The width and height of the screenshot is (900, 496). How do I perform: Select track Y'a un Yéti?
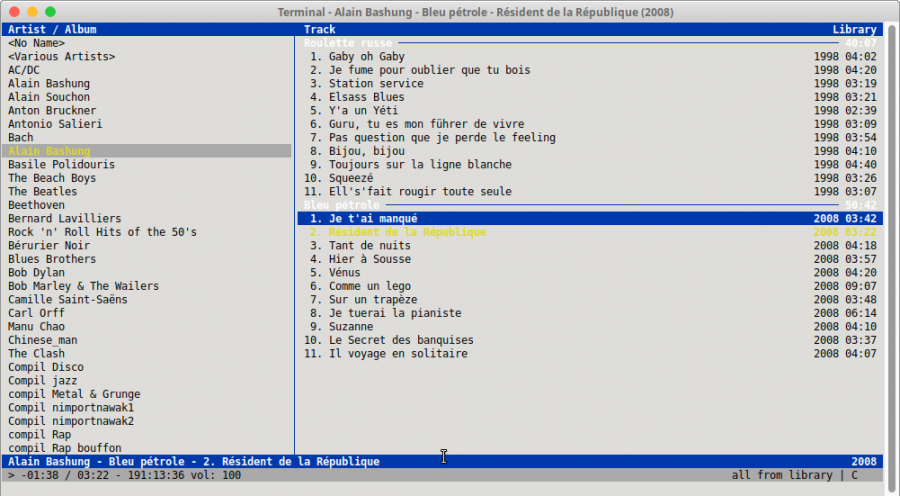click(590, 111)
